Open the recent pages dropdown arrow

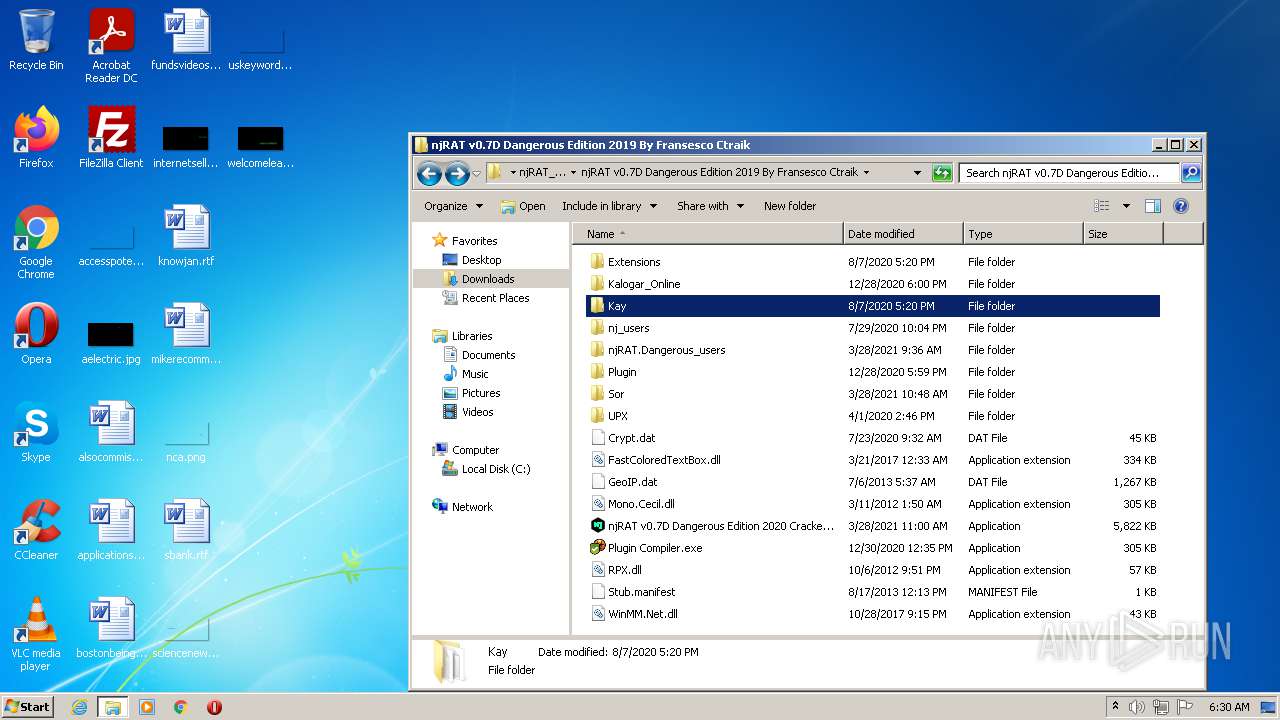(x=477, y=174)
